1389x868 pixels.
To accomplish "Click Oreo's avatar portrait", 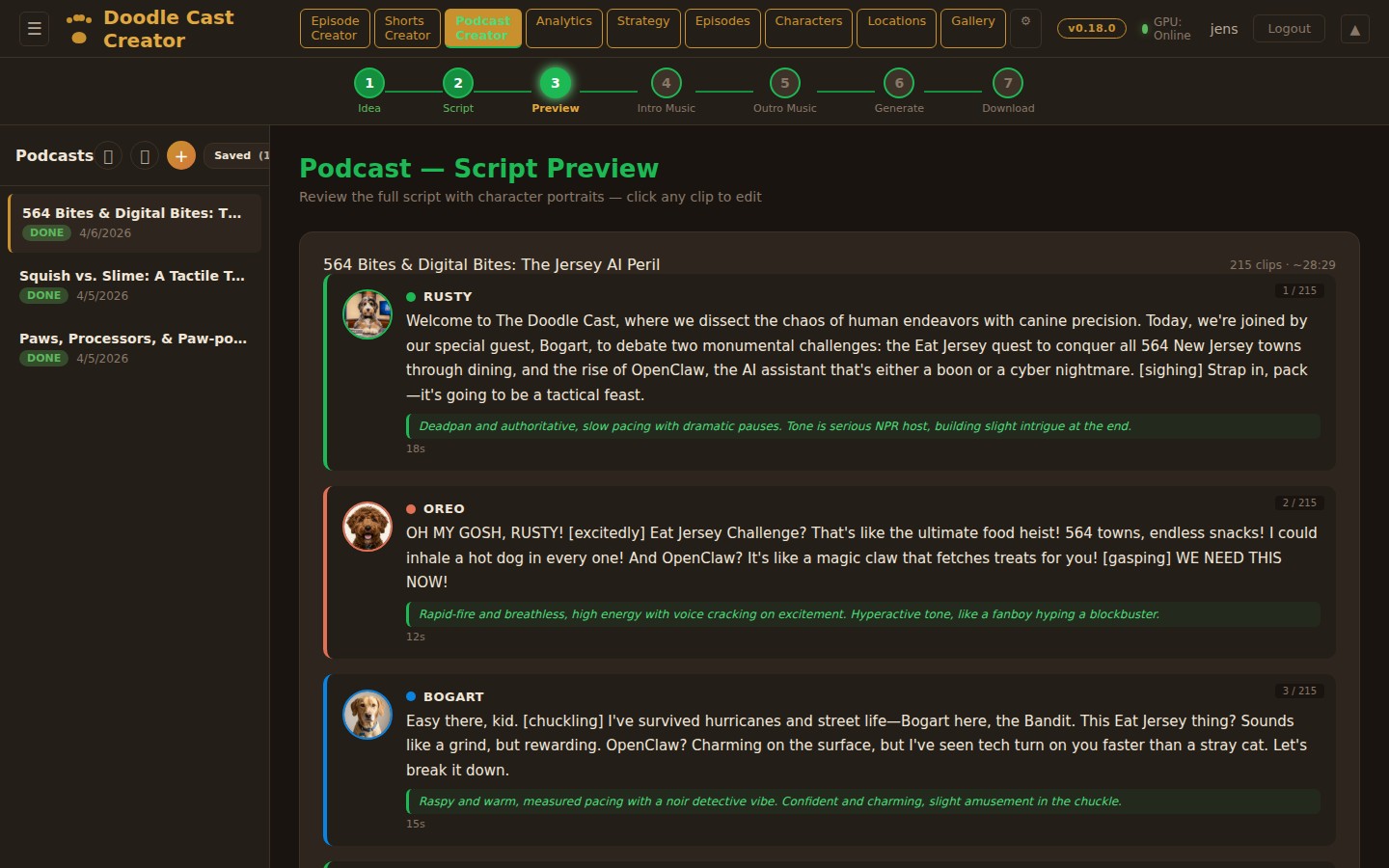I will [368, 527].
